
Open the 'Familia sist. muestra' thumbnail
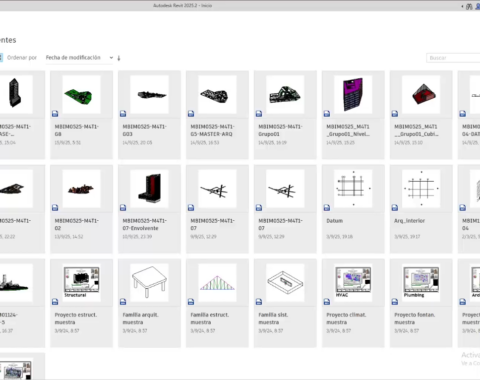(285, 283)
